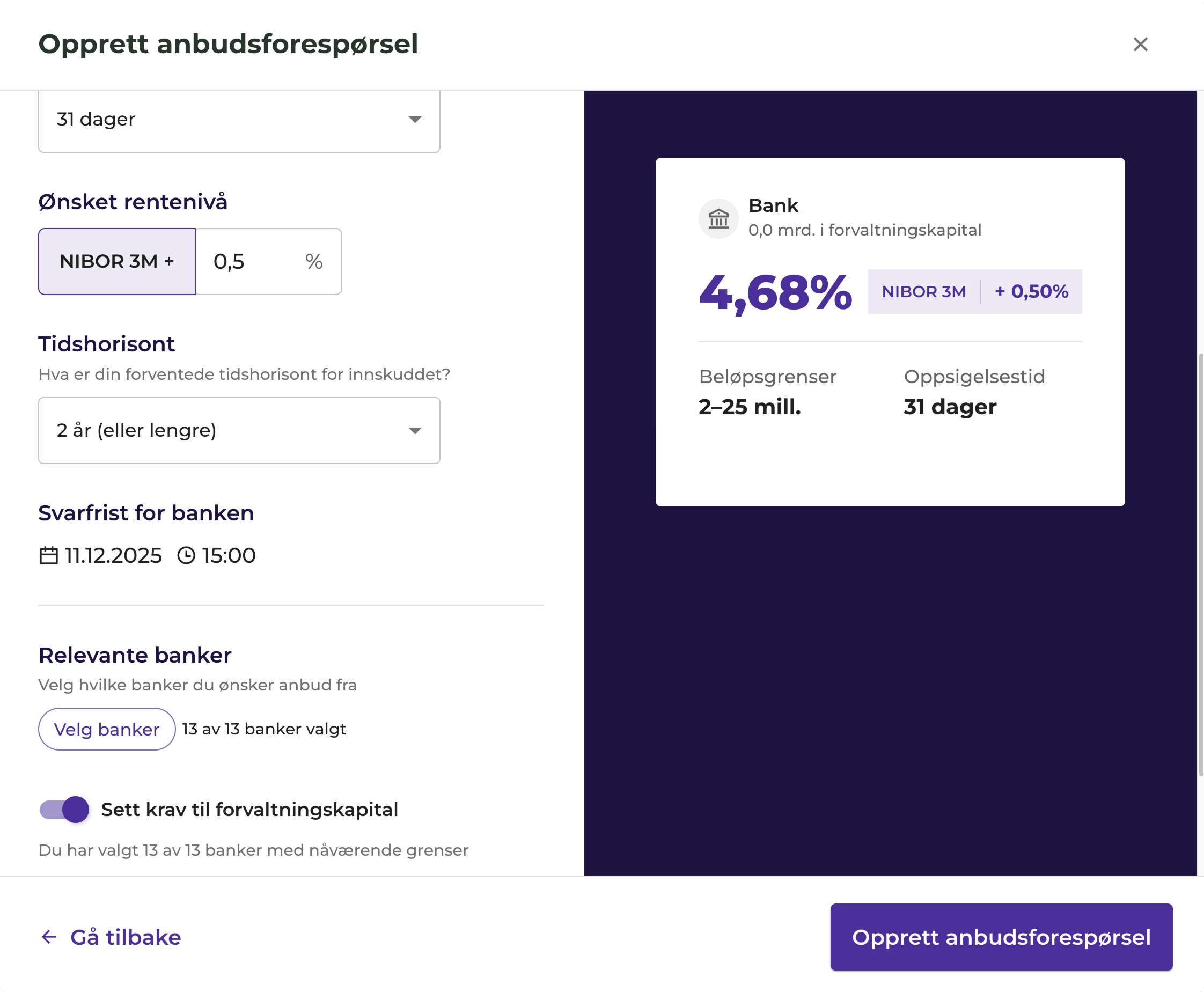Screen dimensions: 1204x992
Task: Click the clock icon next to 15:00
Action: [x=187, y=555]
